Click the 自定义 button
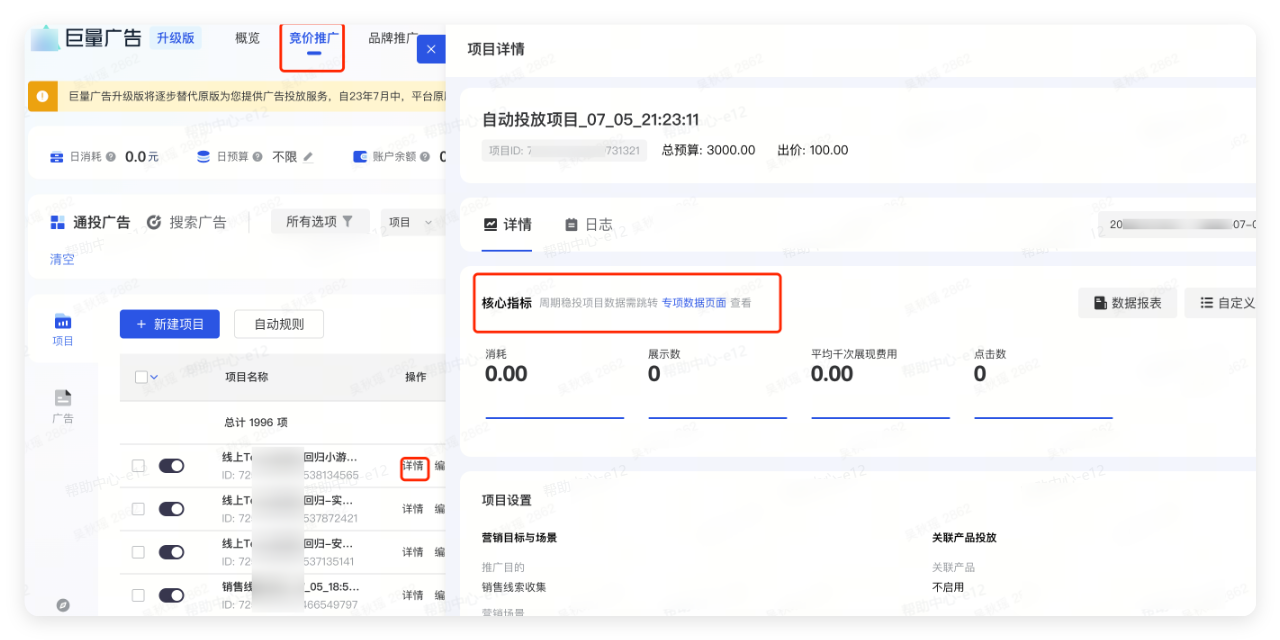 1221,303
